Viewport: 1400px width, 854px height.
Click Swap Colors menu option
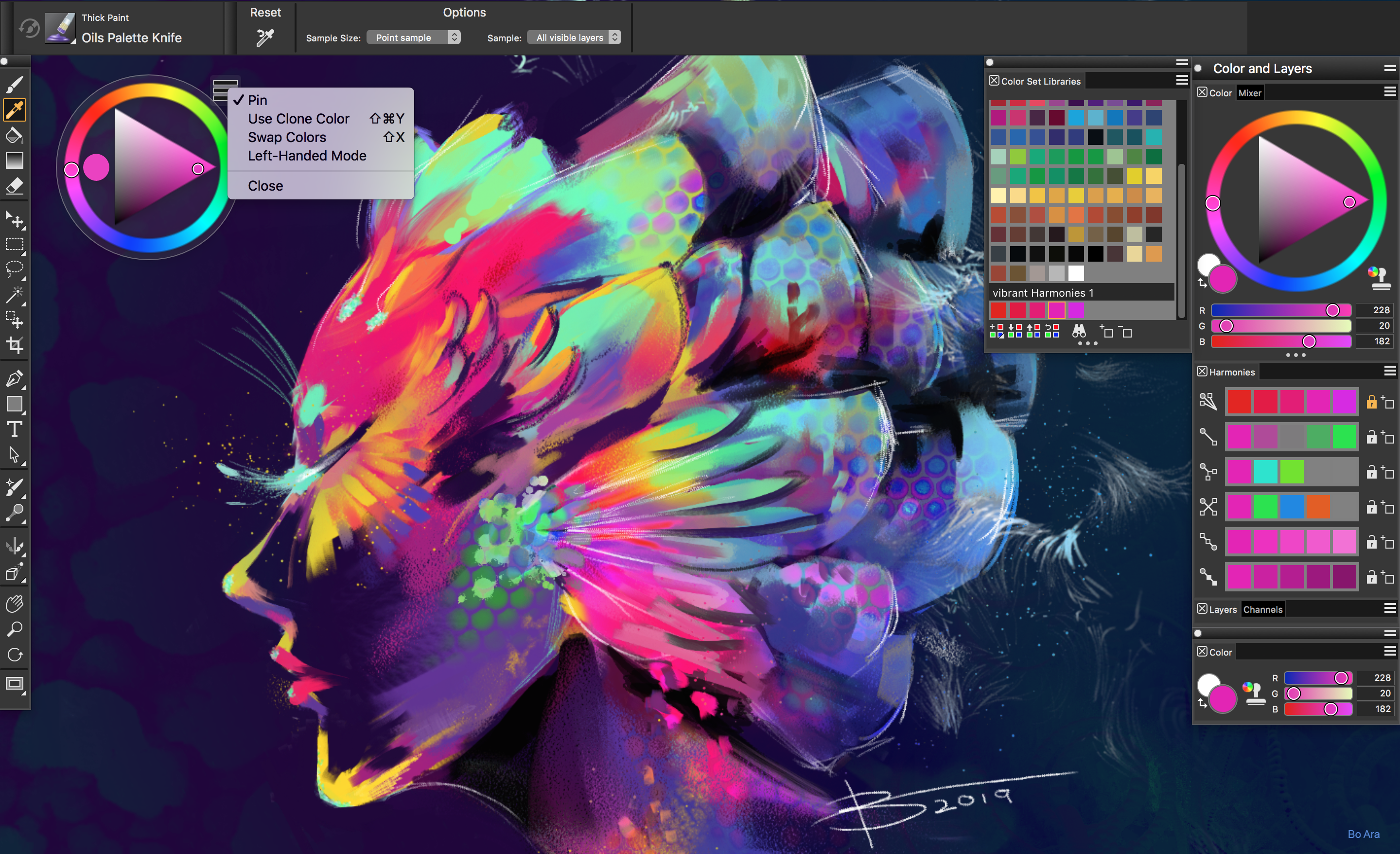point(285,137)
